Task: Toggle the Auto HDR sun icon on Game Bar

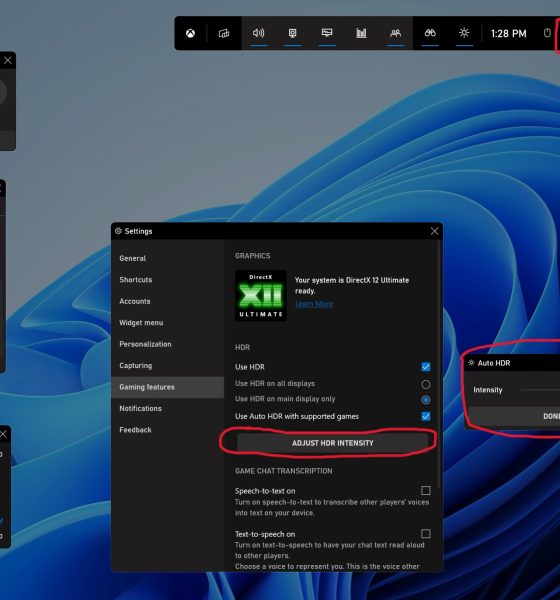Action: click(x=464, y=33)
